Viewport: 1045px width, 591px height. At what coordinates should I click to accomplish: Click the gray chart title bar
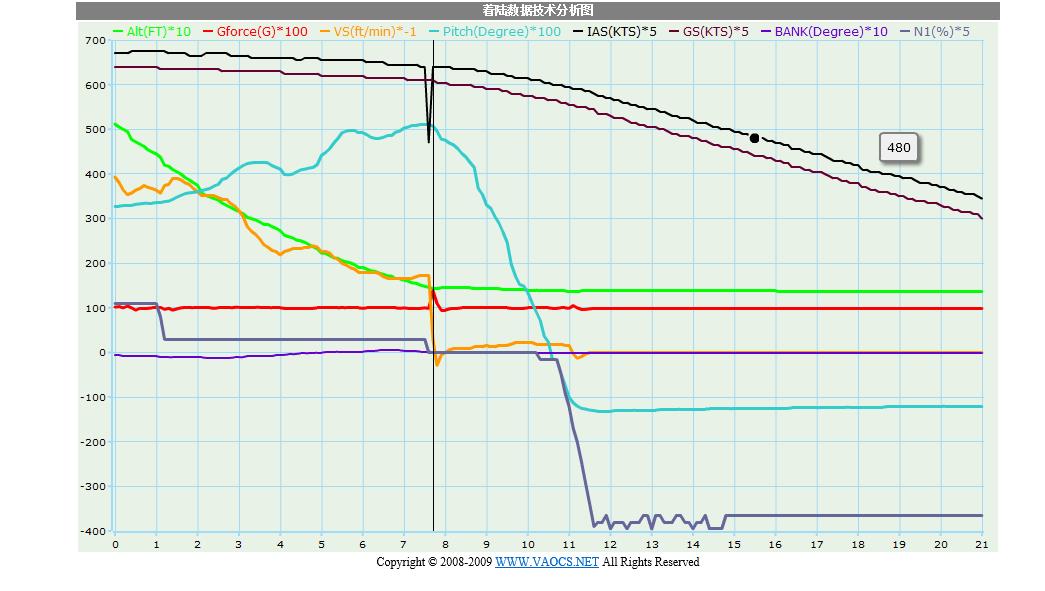538,11
